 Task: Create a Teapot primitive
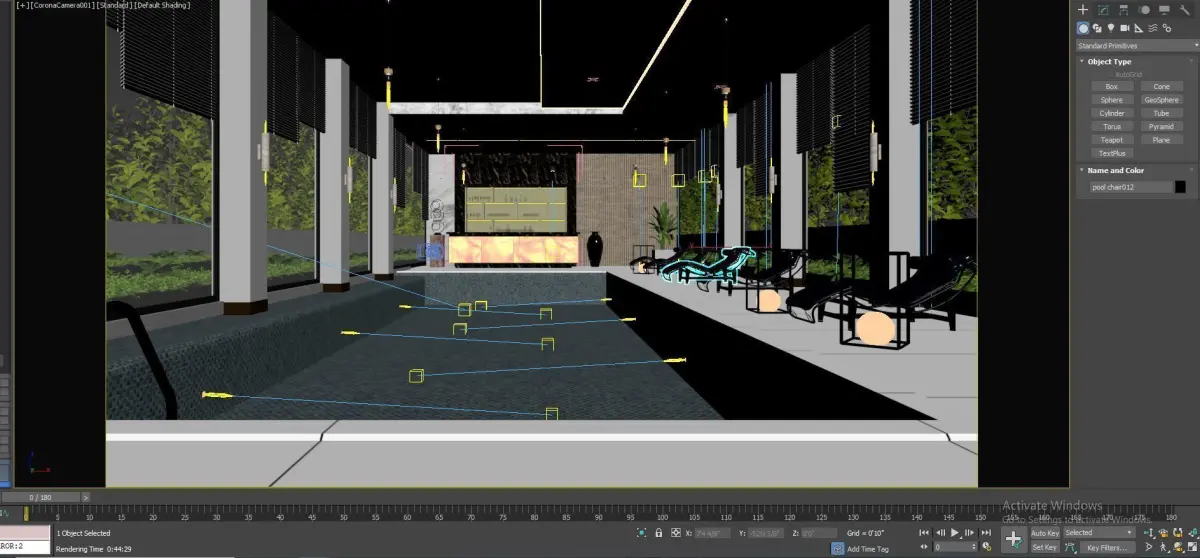(1112, 140)
